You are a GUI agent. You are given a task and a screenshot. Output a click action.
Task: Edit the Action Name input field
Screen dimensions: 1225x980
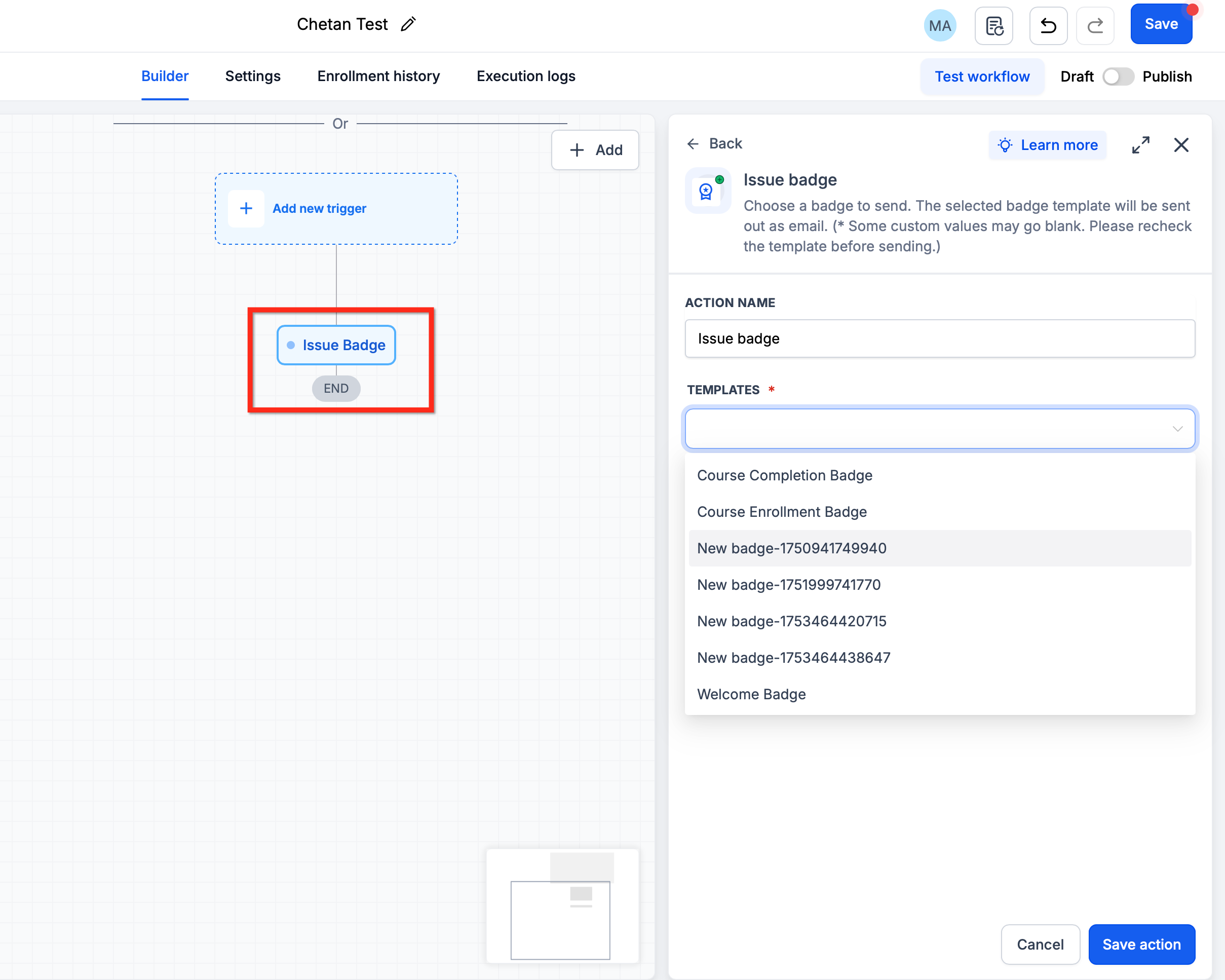pyautogui.click(x=940, y=338)
